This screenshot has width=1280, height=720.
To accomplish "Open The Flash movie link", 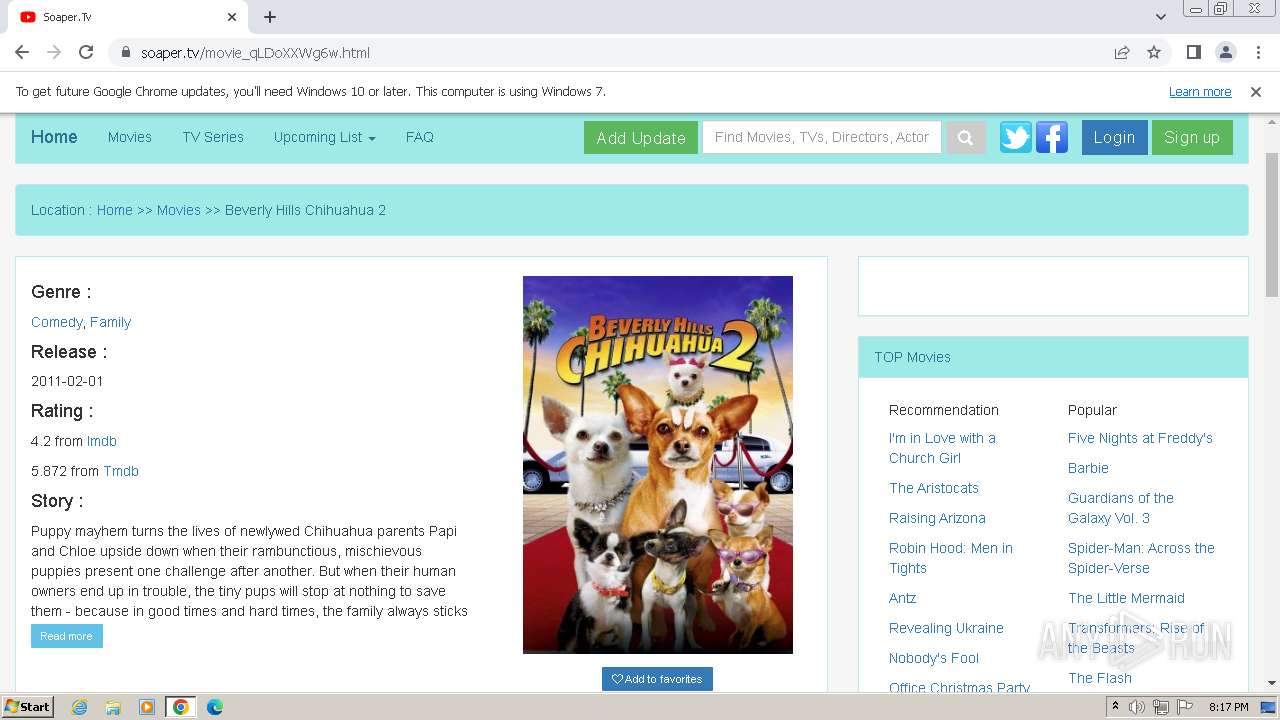I will (1100, 678).
